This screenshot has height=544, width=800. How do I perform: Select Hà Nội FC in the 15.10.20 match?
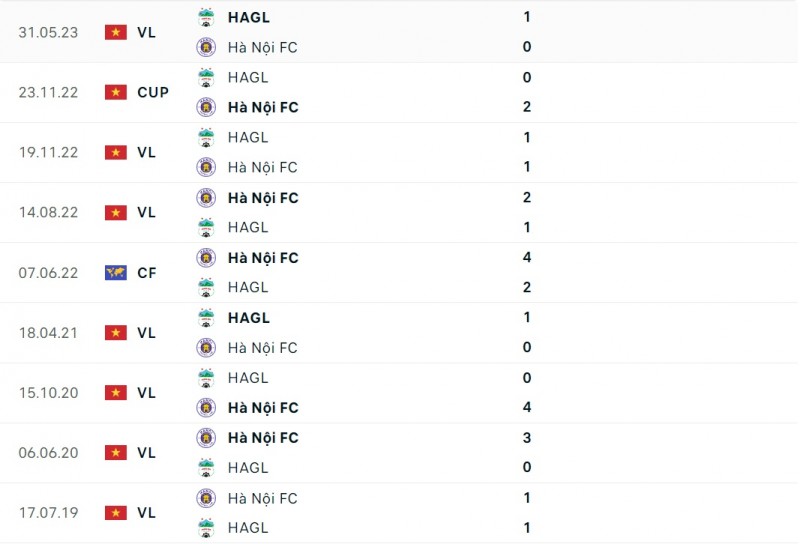[x=262, y=408]
